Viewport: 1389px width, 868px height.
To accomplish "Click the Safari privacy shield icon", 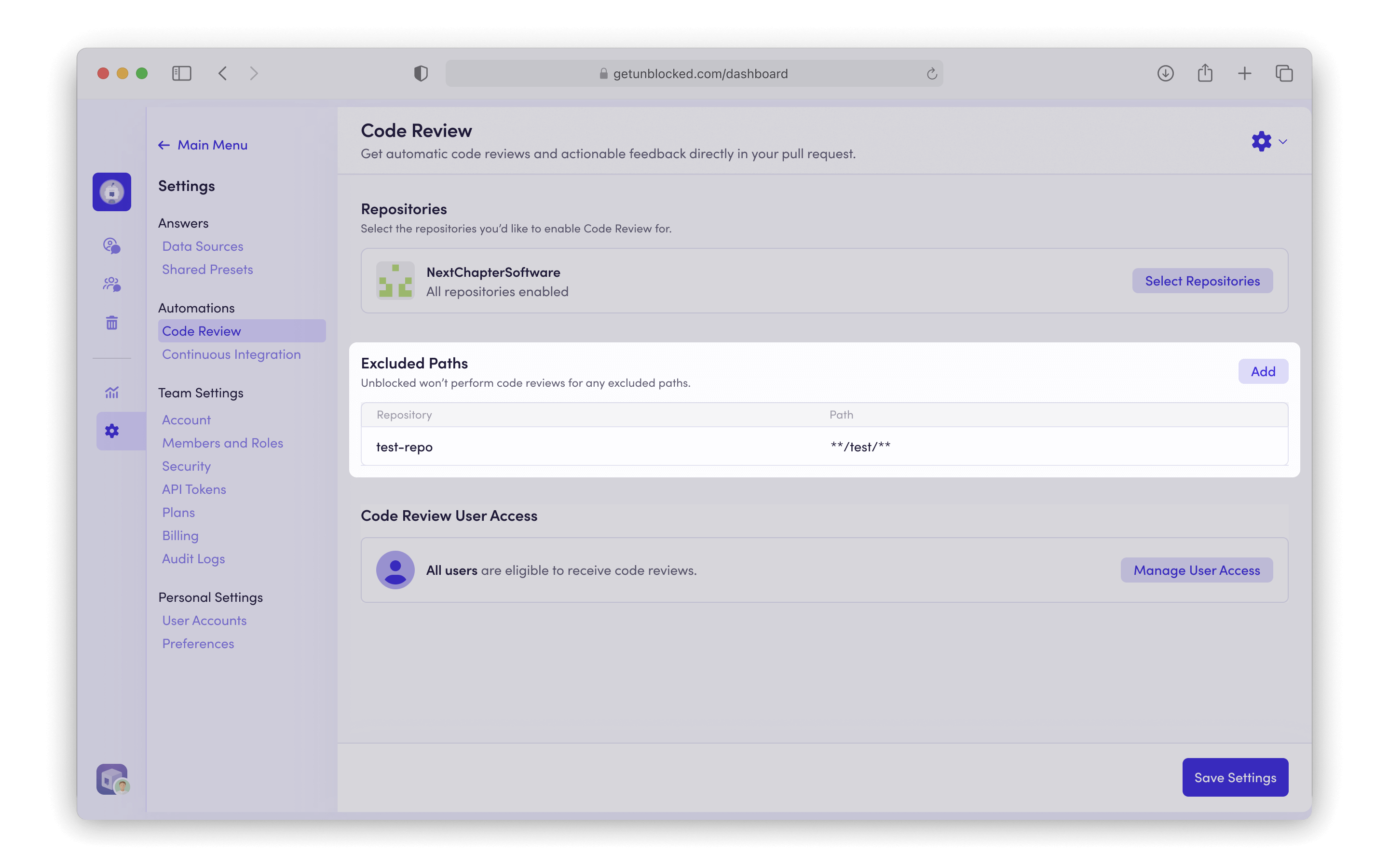I will pos(421,73).
